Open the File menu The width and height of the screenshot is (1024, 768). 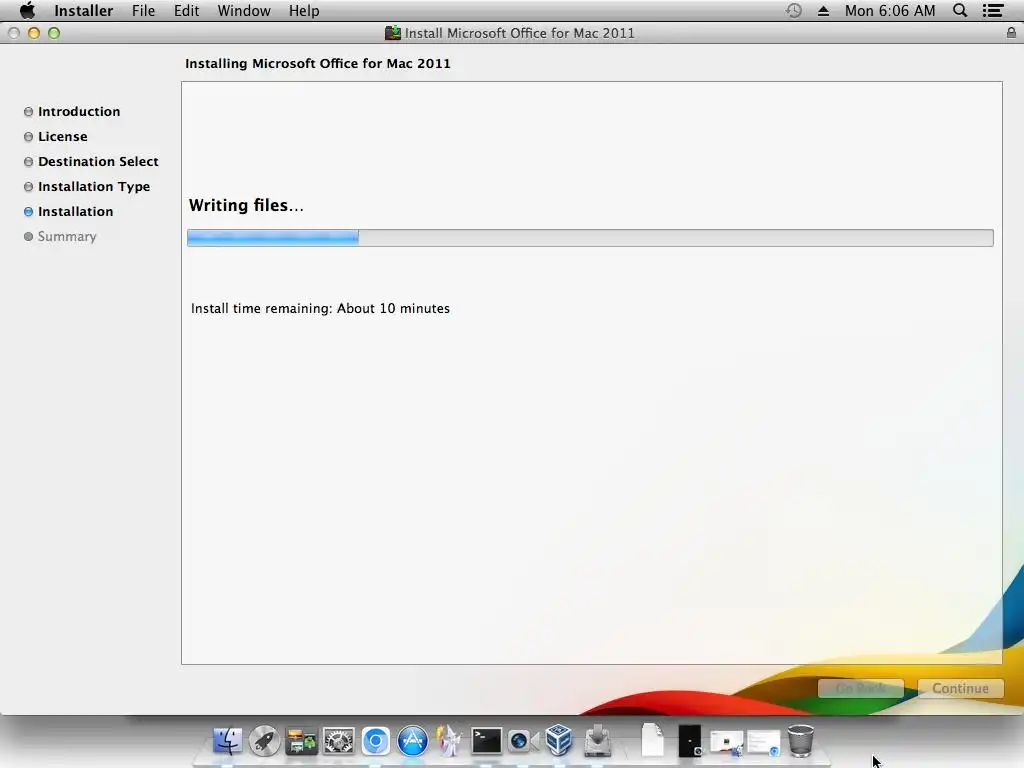coord(143,10)
